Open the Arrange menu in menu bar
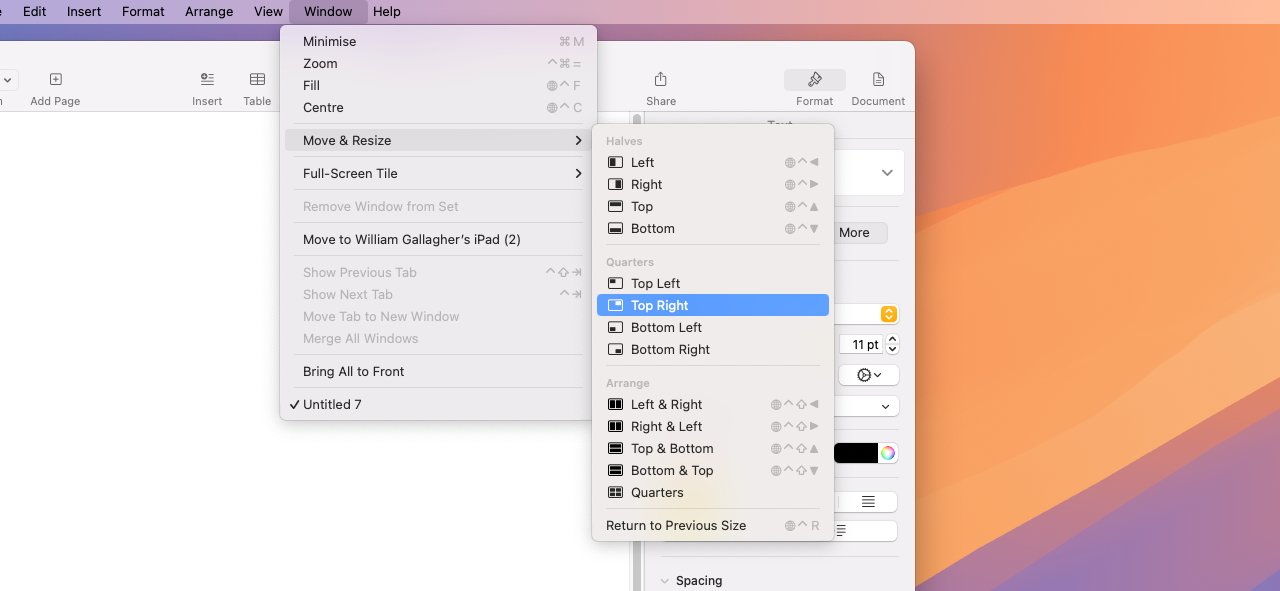This screenshot has width=1280, height=591. point(209,11)
